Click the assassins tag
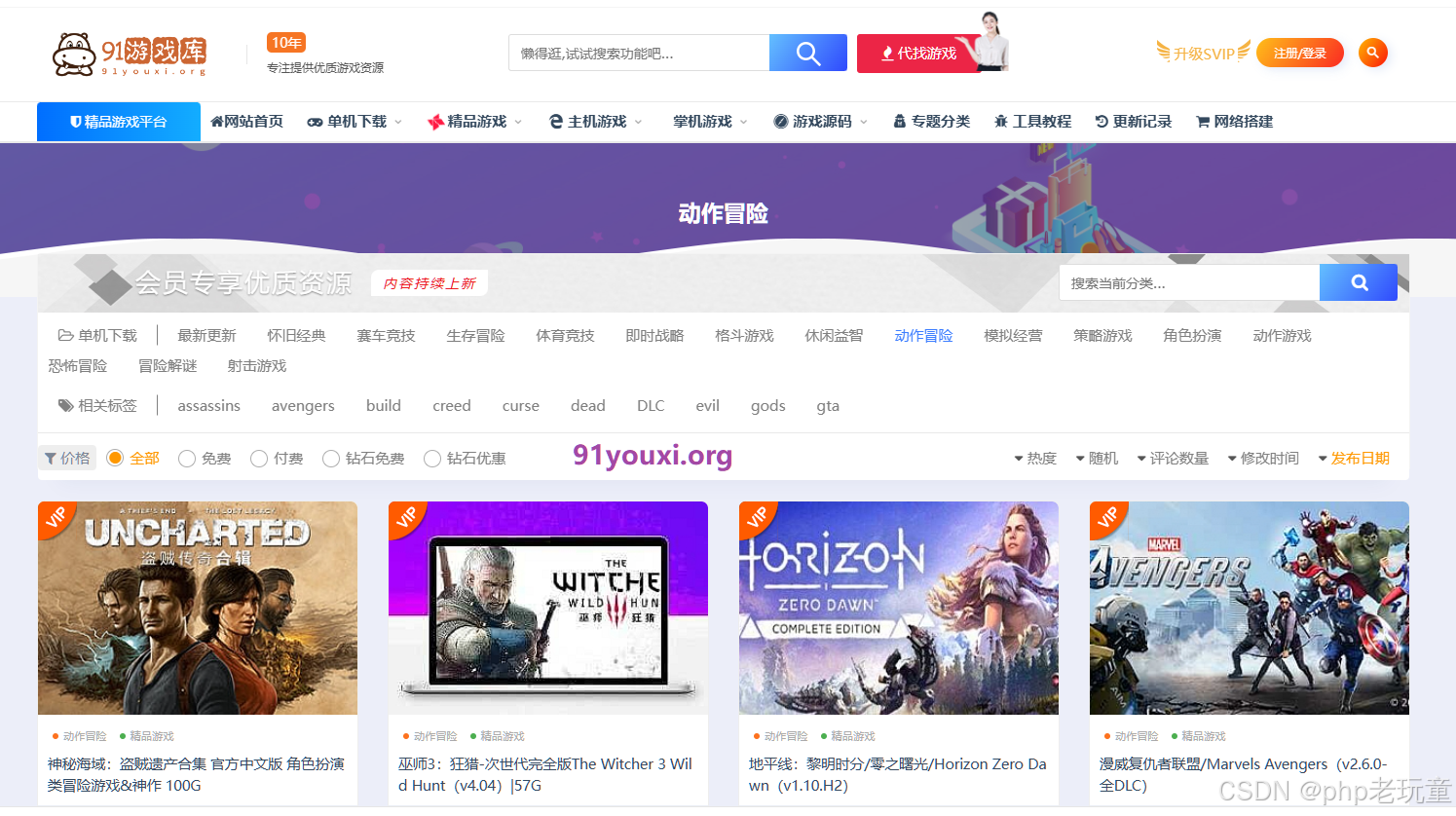This screenshot has width=1456, height=816. tap(208, 405)
